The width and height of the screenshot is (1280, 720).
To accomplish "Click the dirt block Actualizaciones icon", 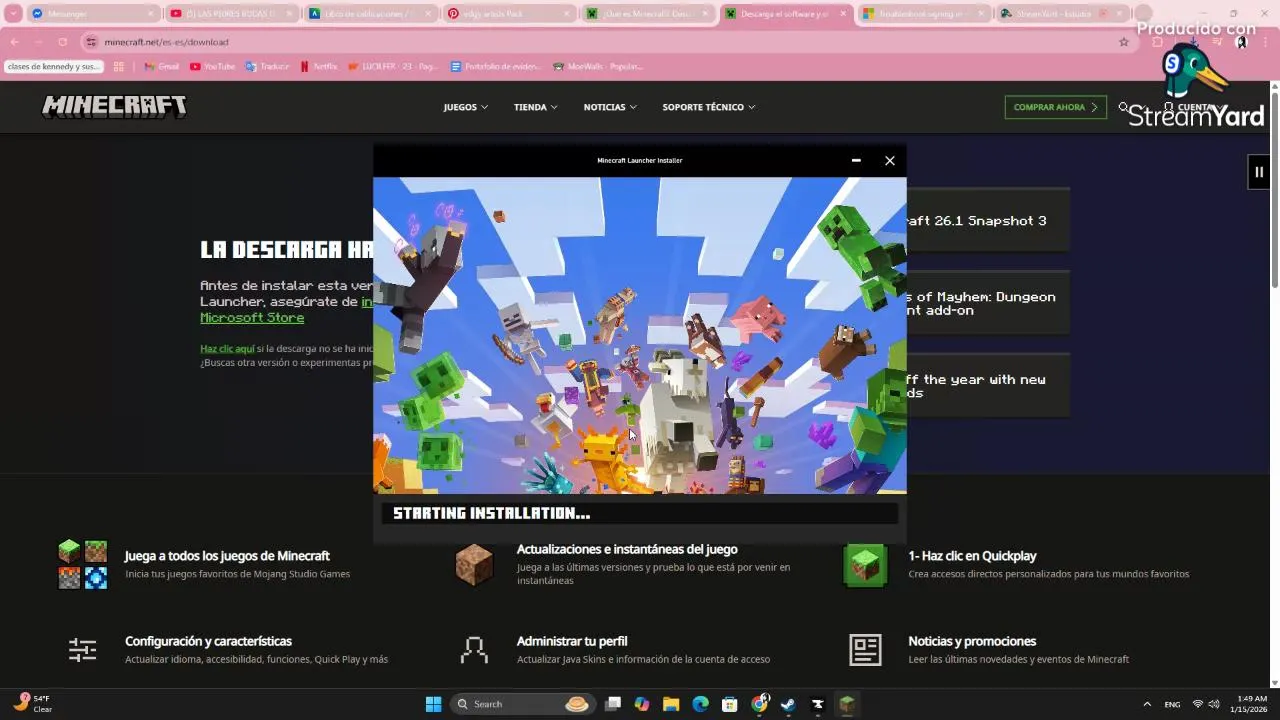I will point(474,565).
